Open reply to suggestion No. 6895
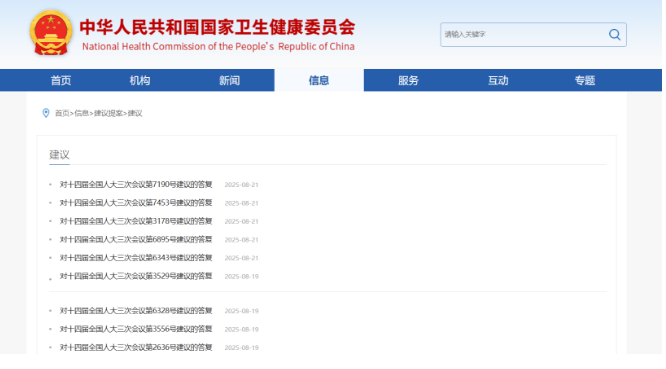Image resolution: width=666 pixels, height=369 pixels. (x=136, y=239)
